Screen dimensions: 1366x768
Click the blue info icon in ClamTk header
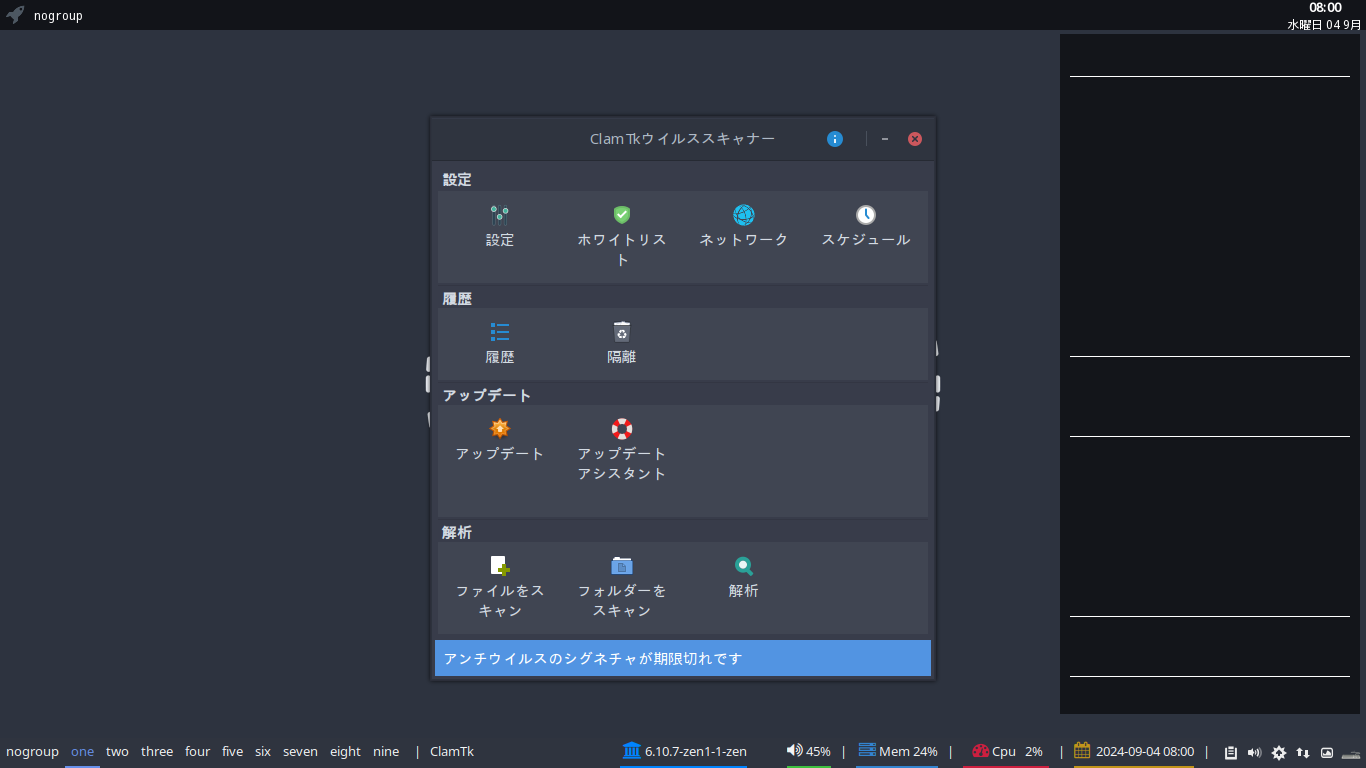[x=835, y=139]
